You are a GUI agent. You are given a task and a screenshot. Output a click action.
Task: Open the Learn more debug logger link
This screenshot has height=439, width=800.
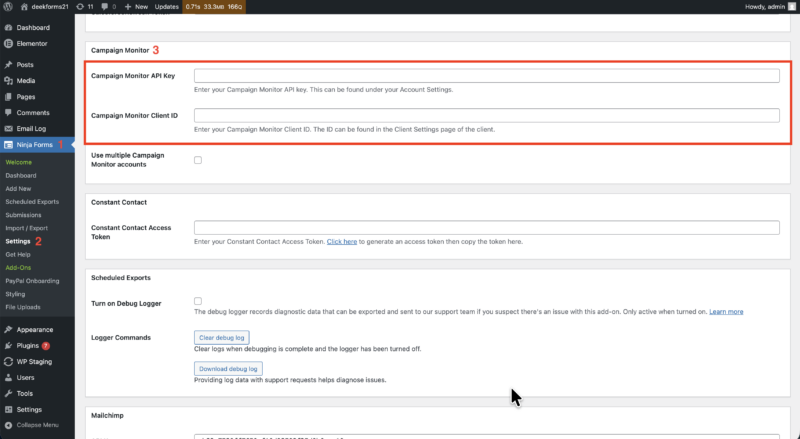click(726, 311)
